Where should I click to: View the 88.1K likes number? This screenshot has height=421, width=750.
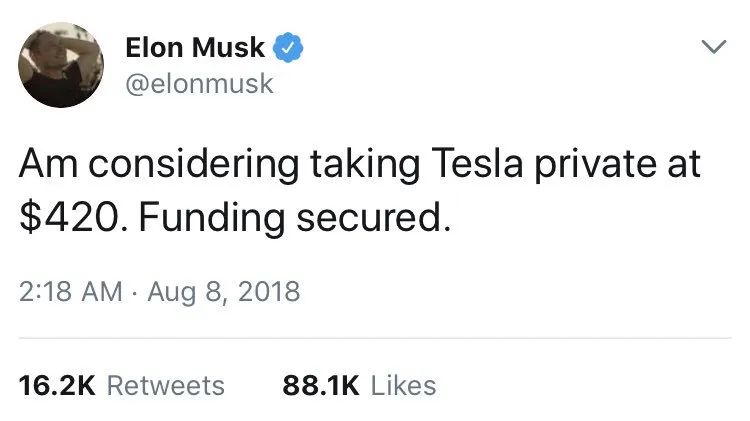(x=320, y=386)
